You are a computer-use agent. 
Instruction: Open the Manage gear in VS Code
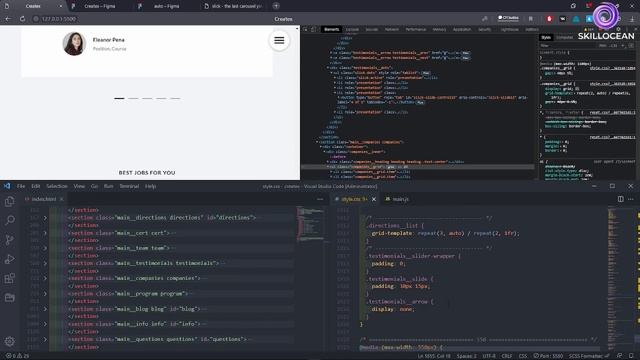point(9,341)
